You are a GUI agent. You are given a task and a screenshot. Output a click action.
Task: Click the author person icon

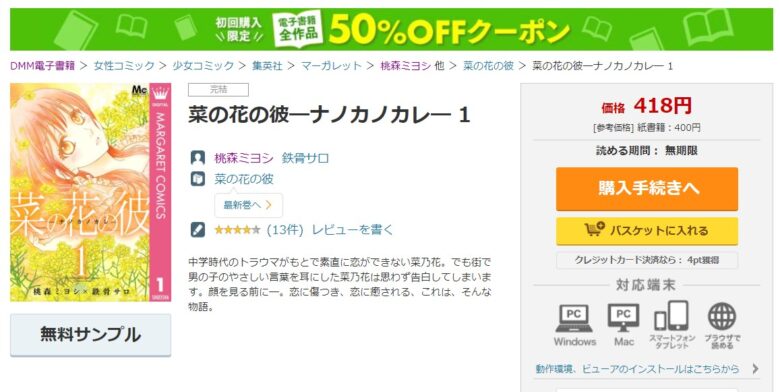(x=197, y=158)
